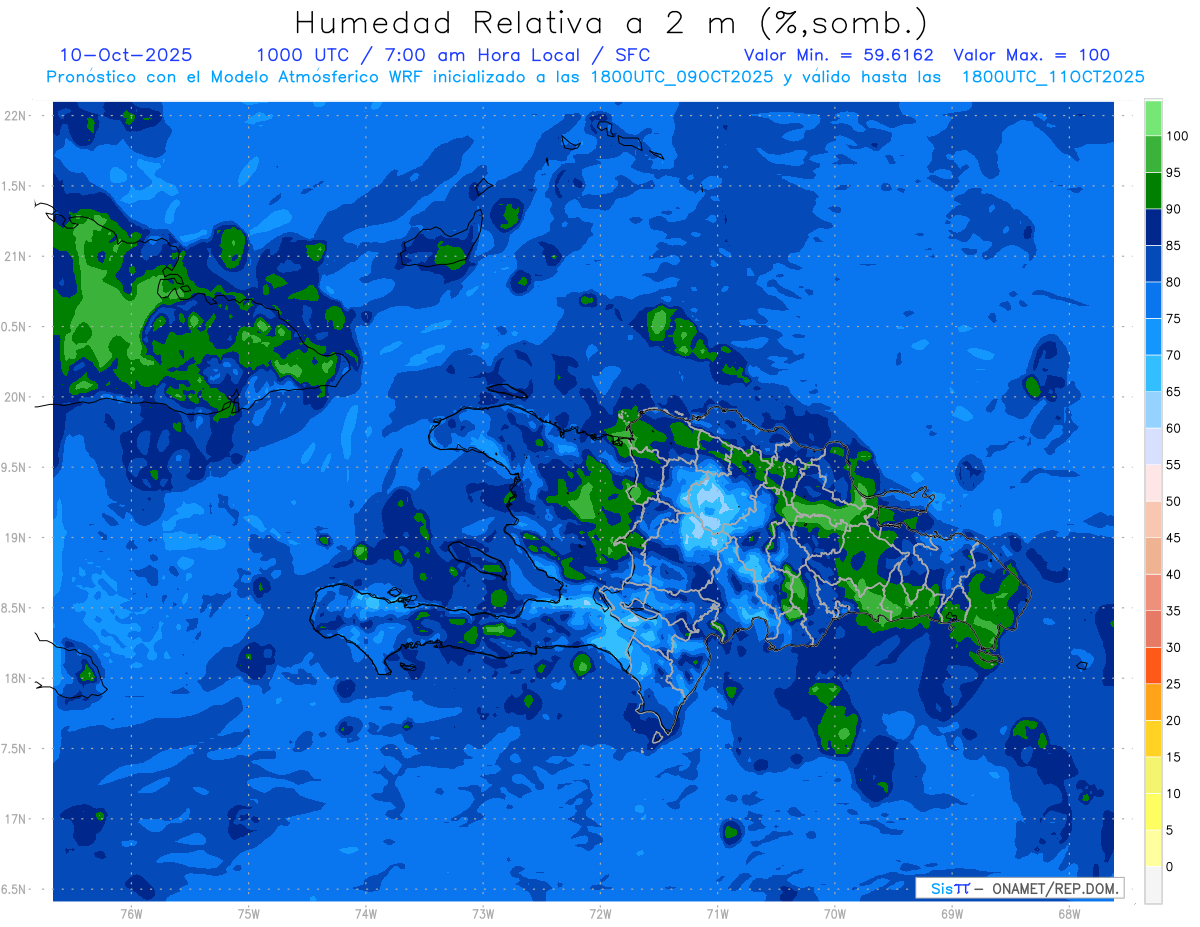Select the orange-red 25–30 legend swatch
Image resolution: width=1200 pixels, height=927 pixels.
pyautogui.click(x=1153, y=665)
